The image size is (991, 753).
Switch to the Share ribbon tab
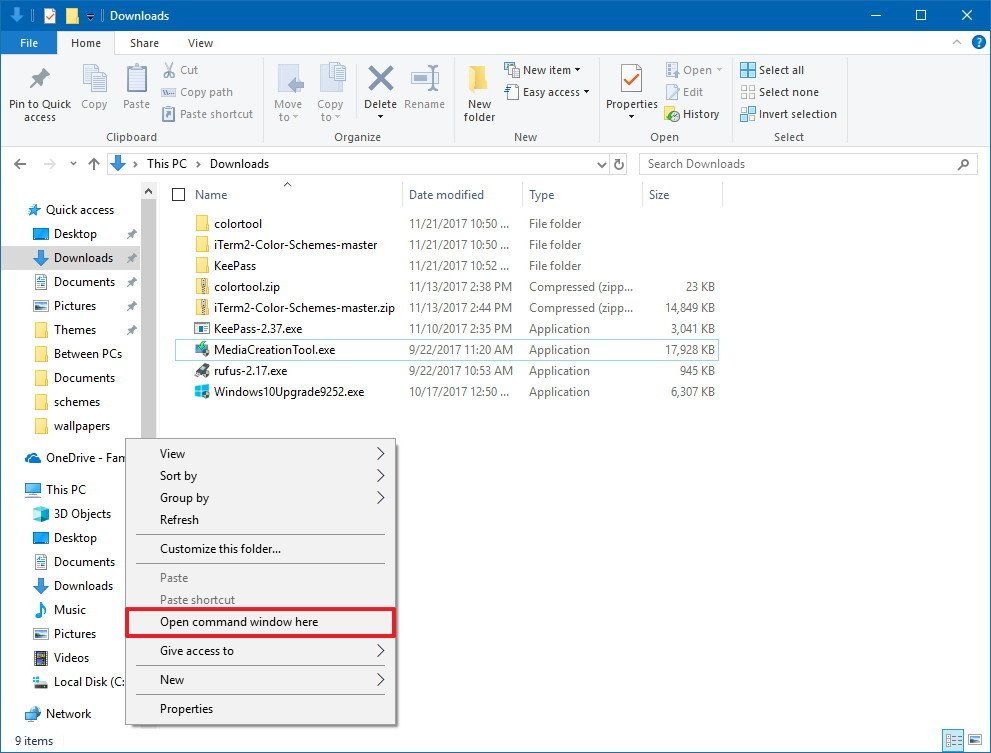[144, 43]
